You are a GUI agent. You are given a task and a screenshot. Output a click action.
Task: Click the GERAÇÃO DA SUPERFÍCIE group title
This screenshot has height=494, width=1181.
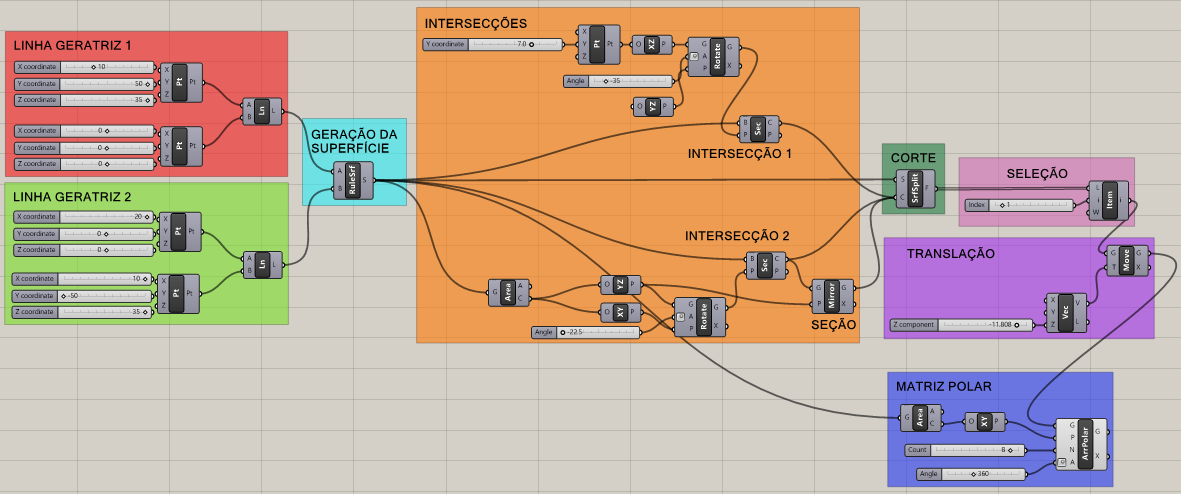coord(354,141)
